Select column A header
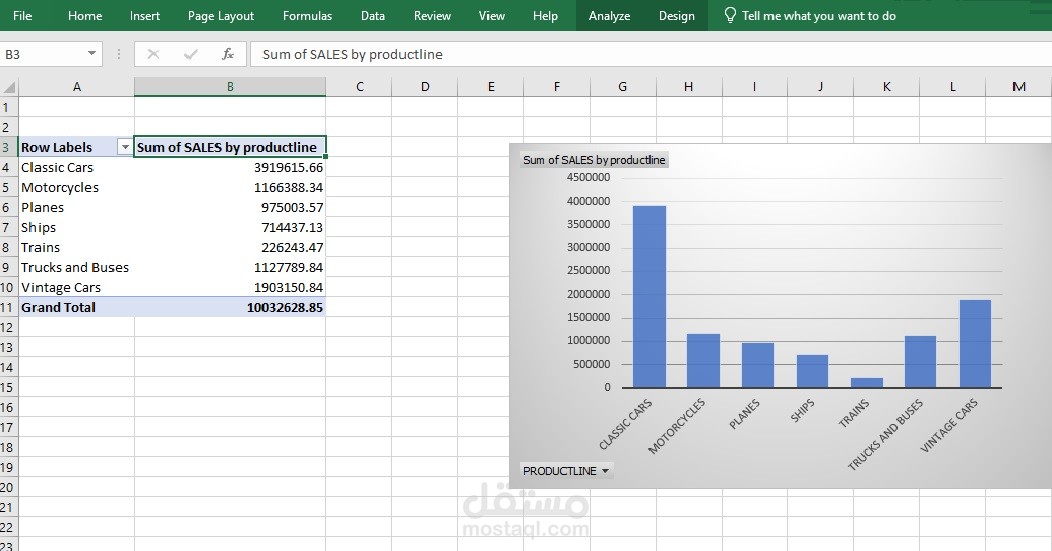The width and height of the screenshot is (1052, 551). click(x=76, y=87)
